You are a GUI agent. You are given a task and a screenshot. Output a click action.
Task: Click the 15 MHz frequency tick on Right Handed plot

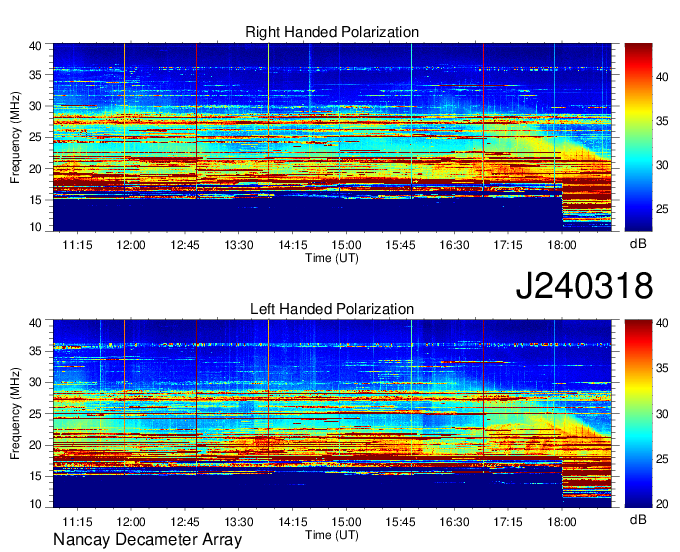[x=35, y=200]
